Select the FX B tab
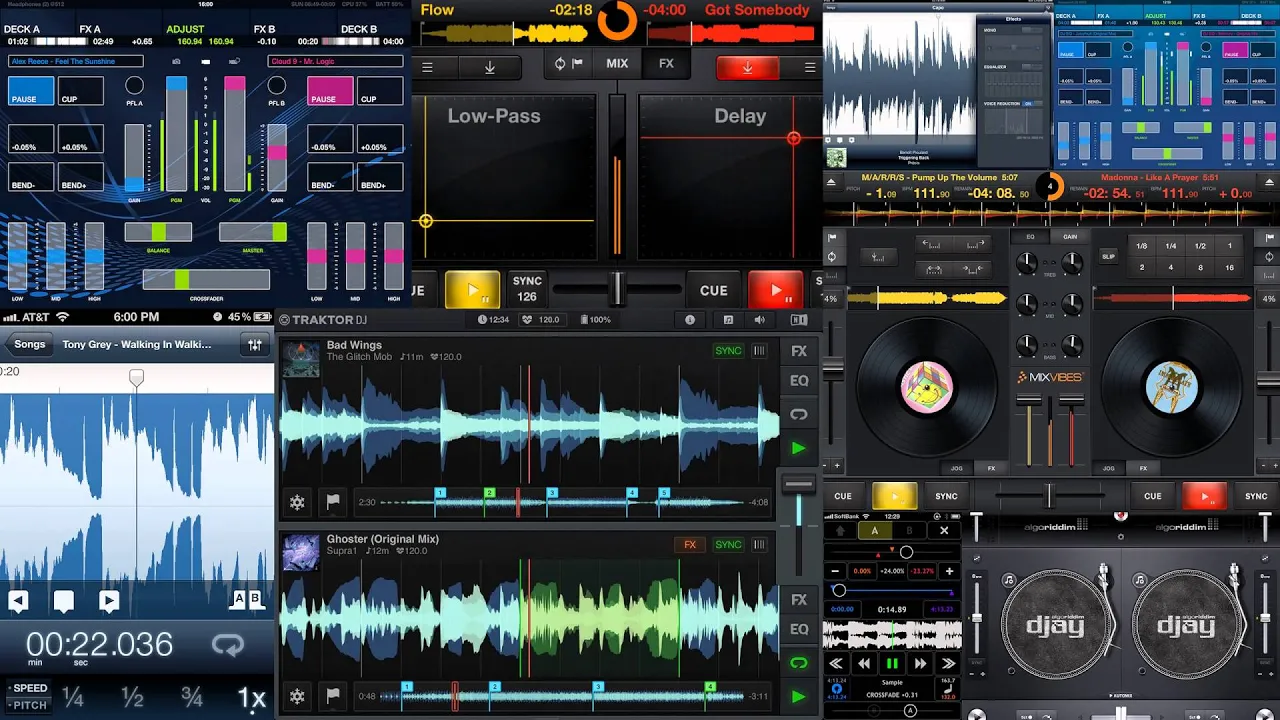Screen dimensions: 1280x720 pos(264,29)
